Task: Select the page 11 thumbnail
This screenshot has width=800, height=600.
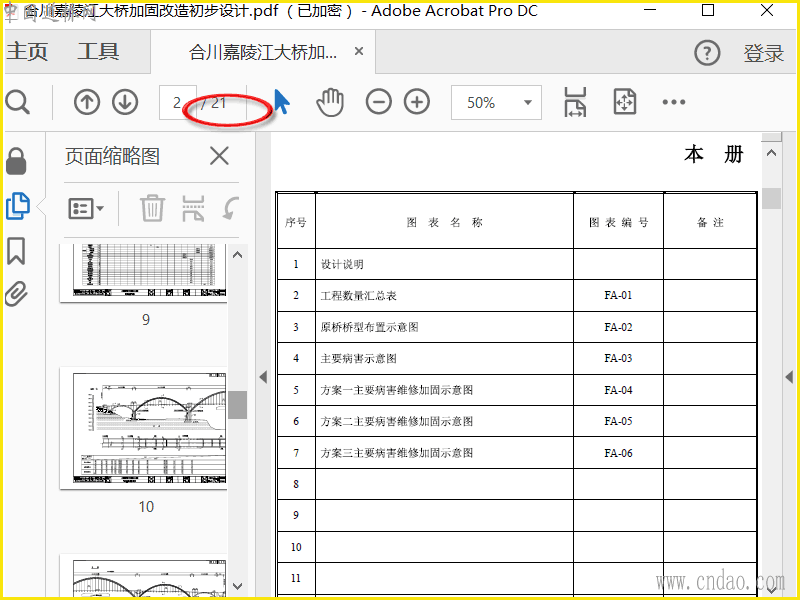Action: (144, 577)
